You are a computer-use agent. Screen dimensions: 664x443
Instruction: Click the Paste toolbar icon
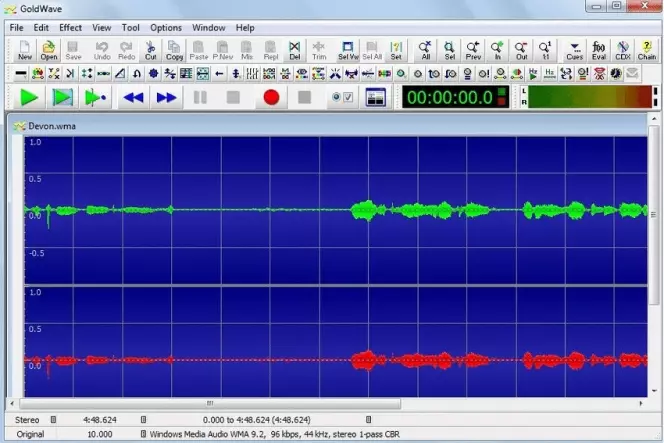click(x=199, y=50)
